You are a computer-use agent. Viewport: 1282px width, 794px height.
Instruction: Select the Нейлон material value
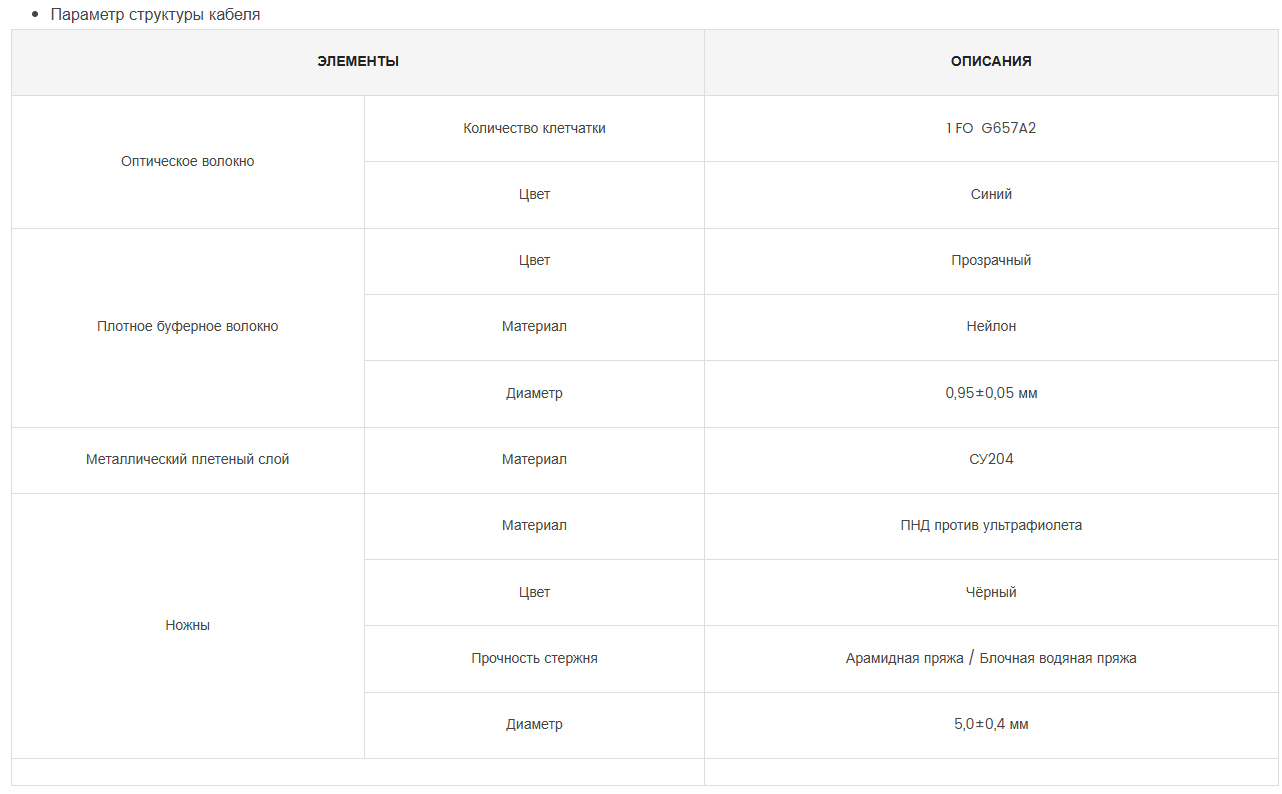tap(991, 327)
